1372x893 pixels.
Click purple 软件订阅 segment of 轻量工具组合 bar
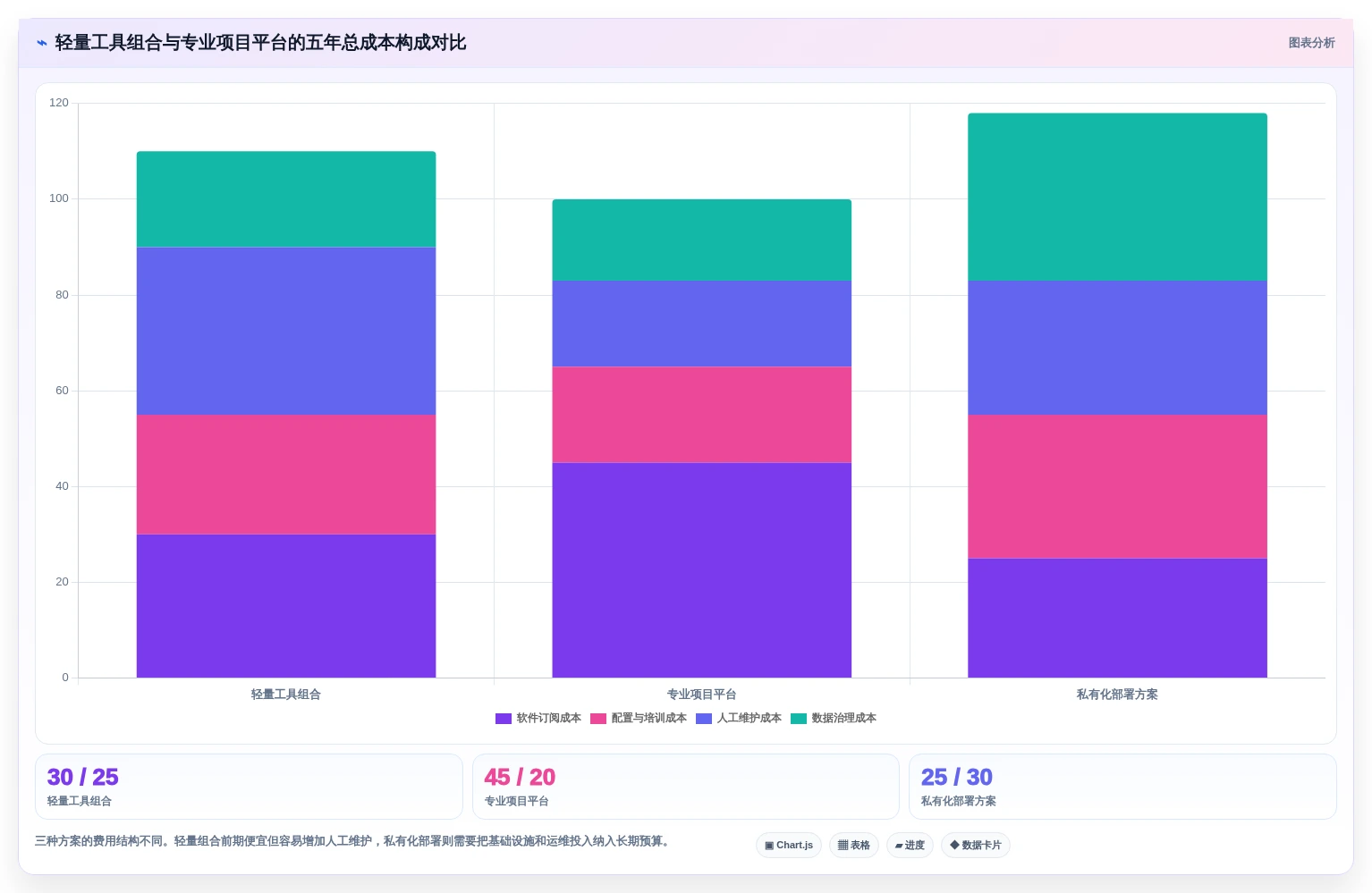click(286, 606)
